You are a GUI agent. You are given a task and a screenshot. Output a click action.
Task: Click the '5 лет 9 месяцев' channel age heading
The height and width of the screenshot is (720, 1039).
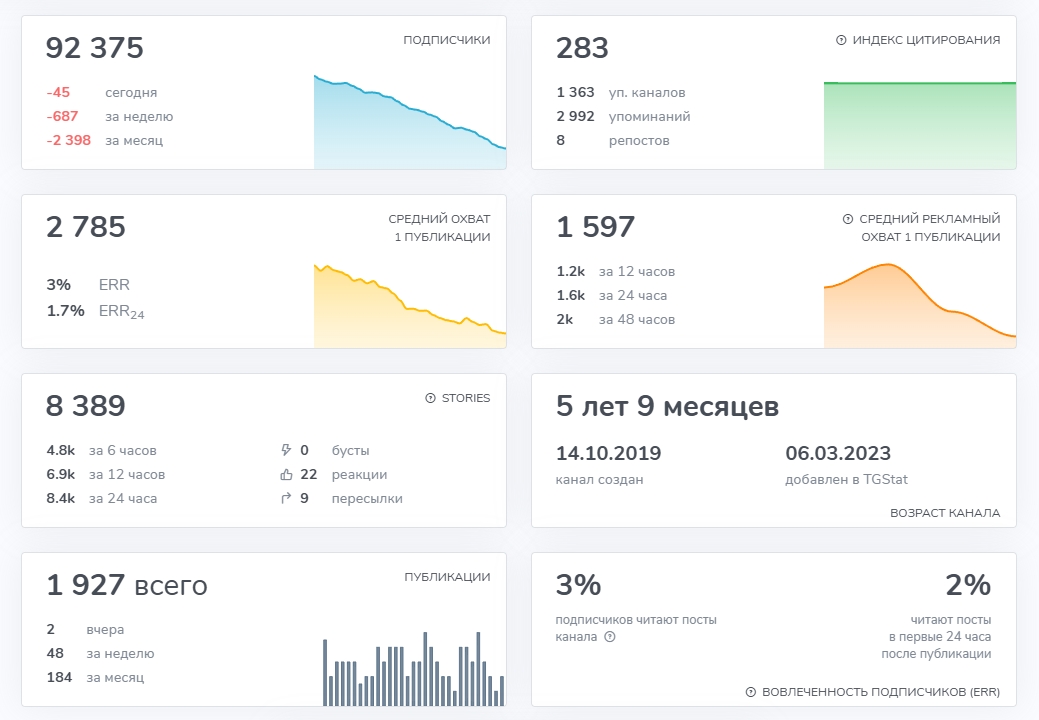[x=667, y=407]
